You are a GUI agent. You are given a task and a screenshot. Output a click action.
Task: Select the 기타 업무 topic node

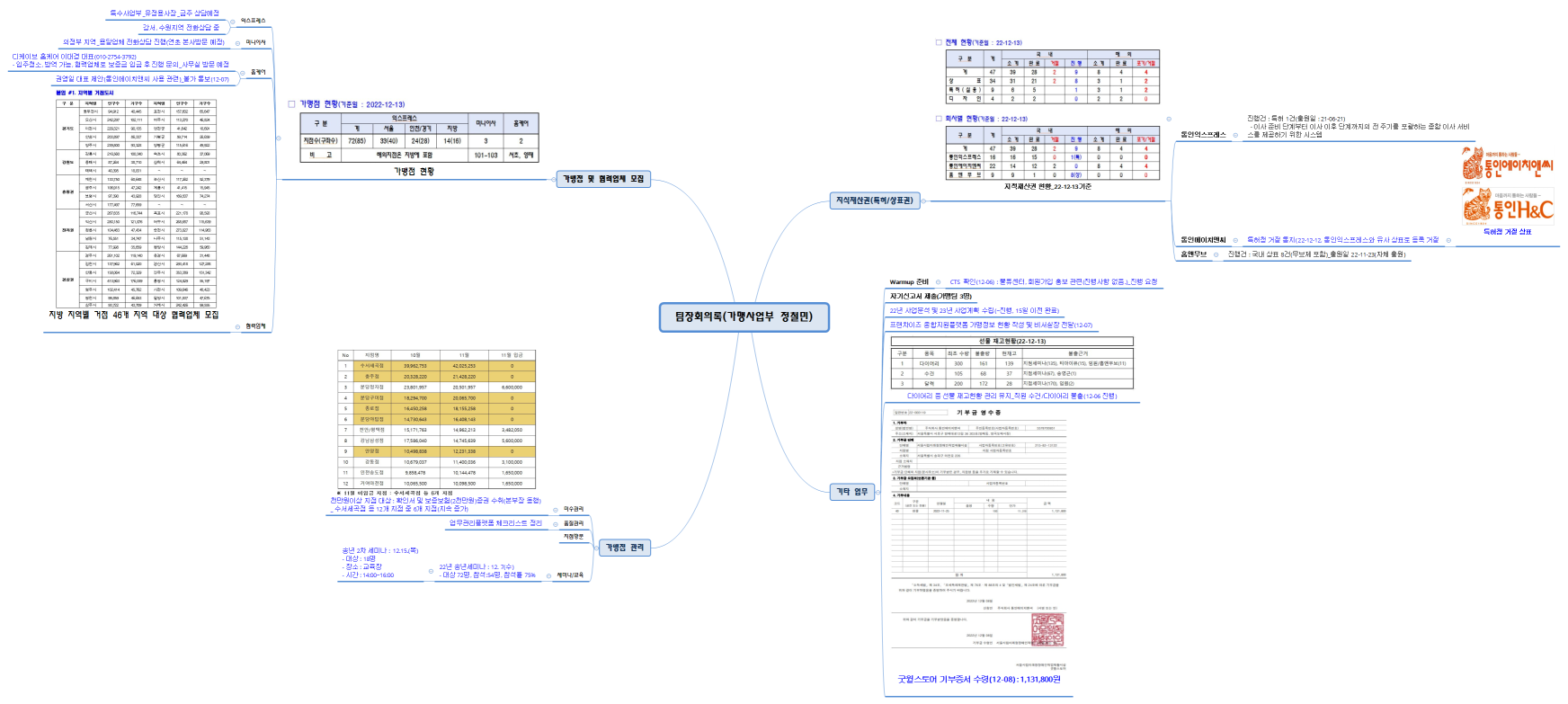[x=851, y=491]
